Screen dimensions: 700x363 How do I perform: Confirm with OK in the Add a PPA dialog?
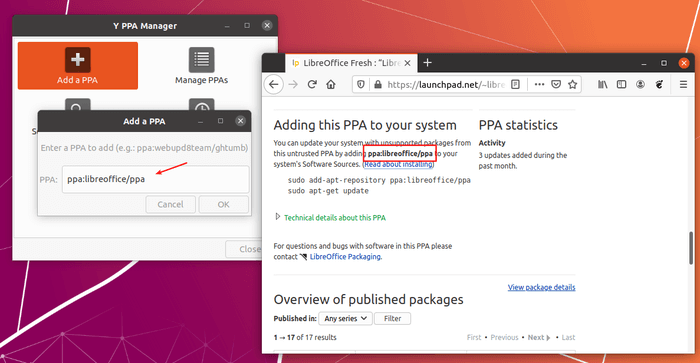coord(223,204)
